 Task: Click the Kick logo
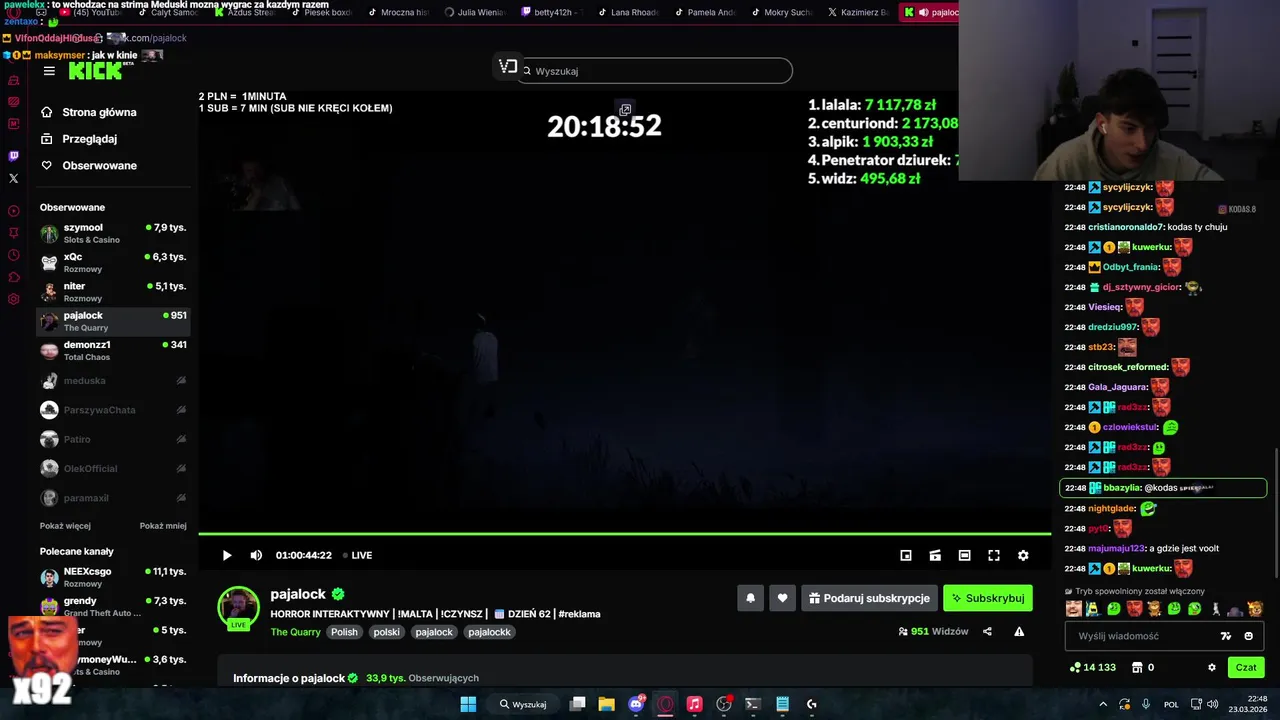pos(95,71)
